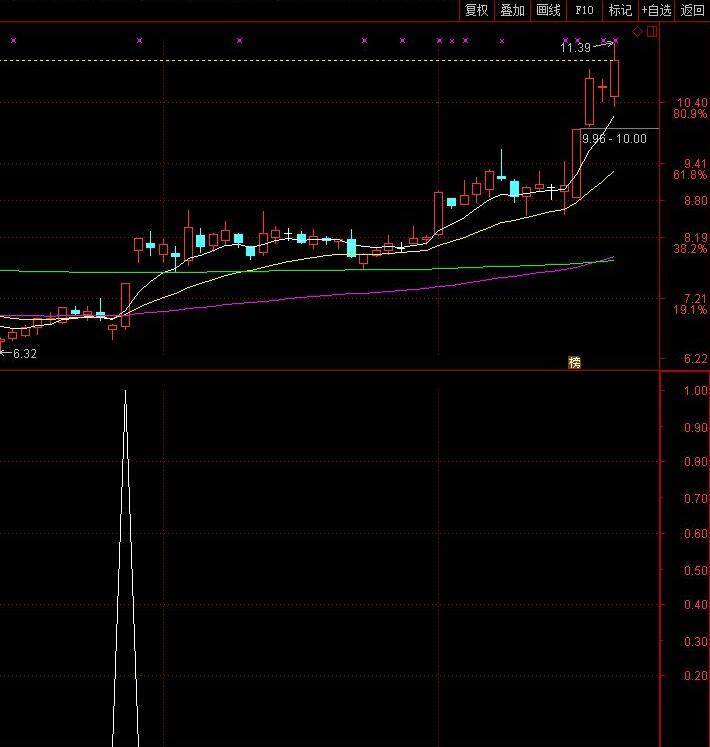Click the 19.1% retracement label
The height and width of the screenshot is (747, 710).
point(690,310)
